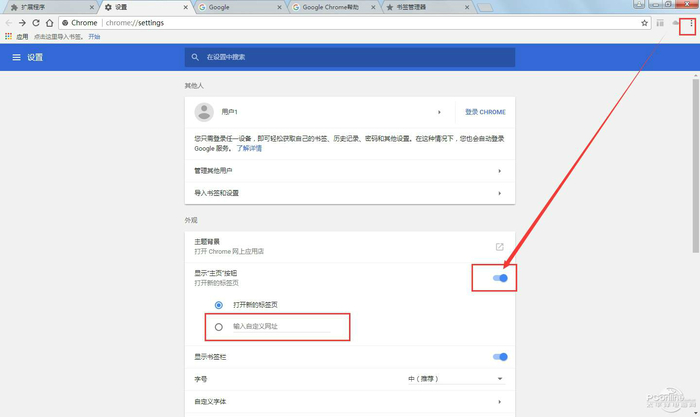Reload the page with the refresh icon
Image resolution: width=700 pixels, height=417 pixels.
(36, 23)
